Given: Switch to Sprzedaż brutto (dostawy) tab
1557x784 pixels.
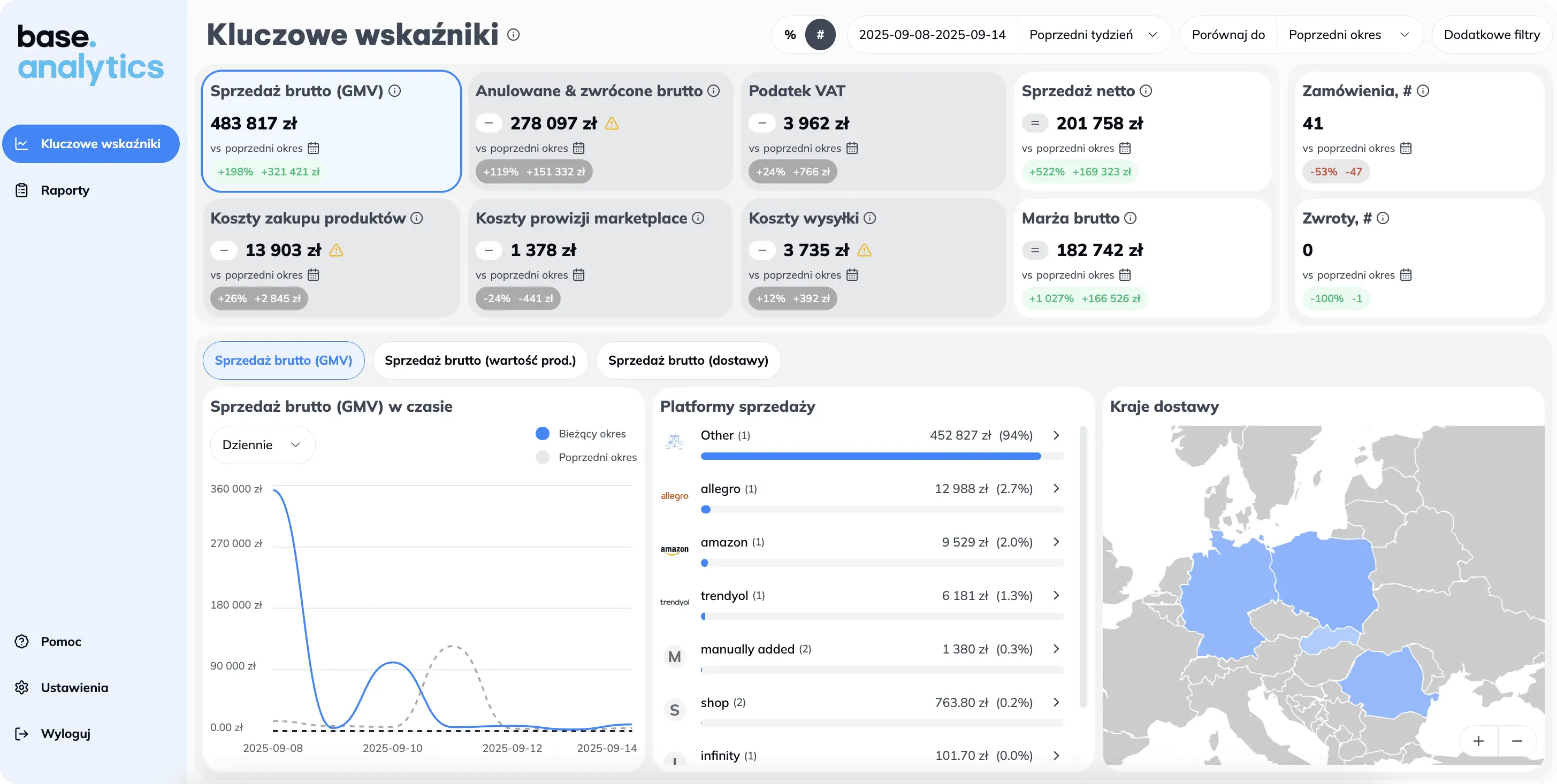Looking at the screenshot, I should 688,360.
